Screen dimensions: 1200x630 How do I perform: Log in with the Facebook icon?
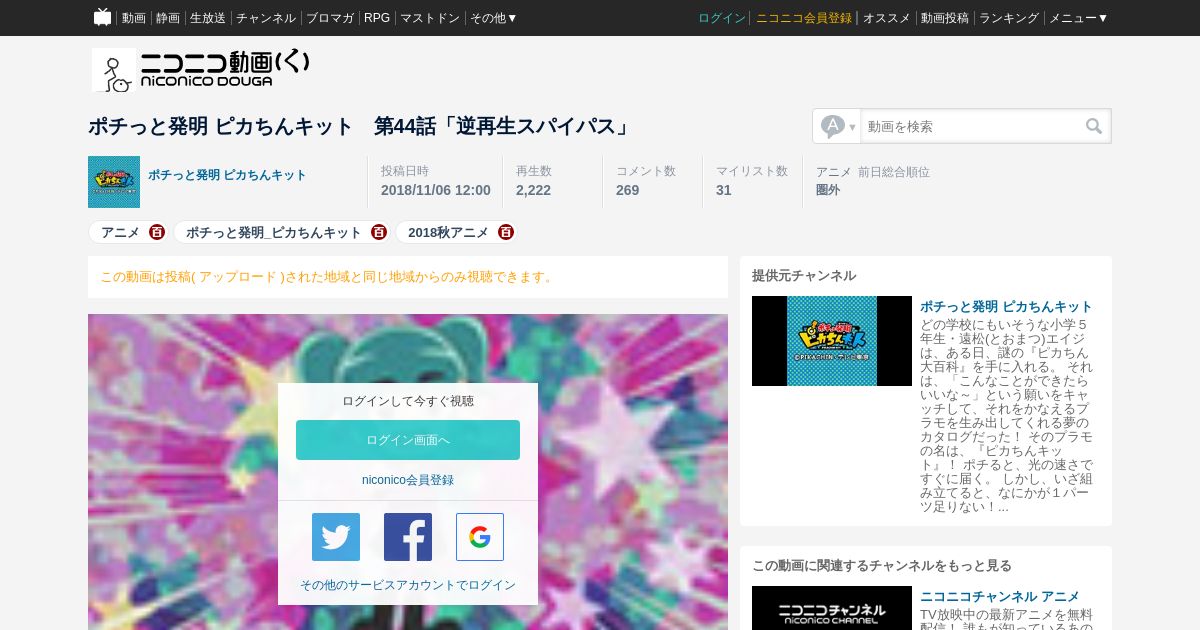408,537
